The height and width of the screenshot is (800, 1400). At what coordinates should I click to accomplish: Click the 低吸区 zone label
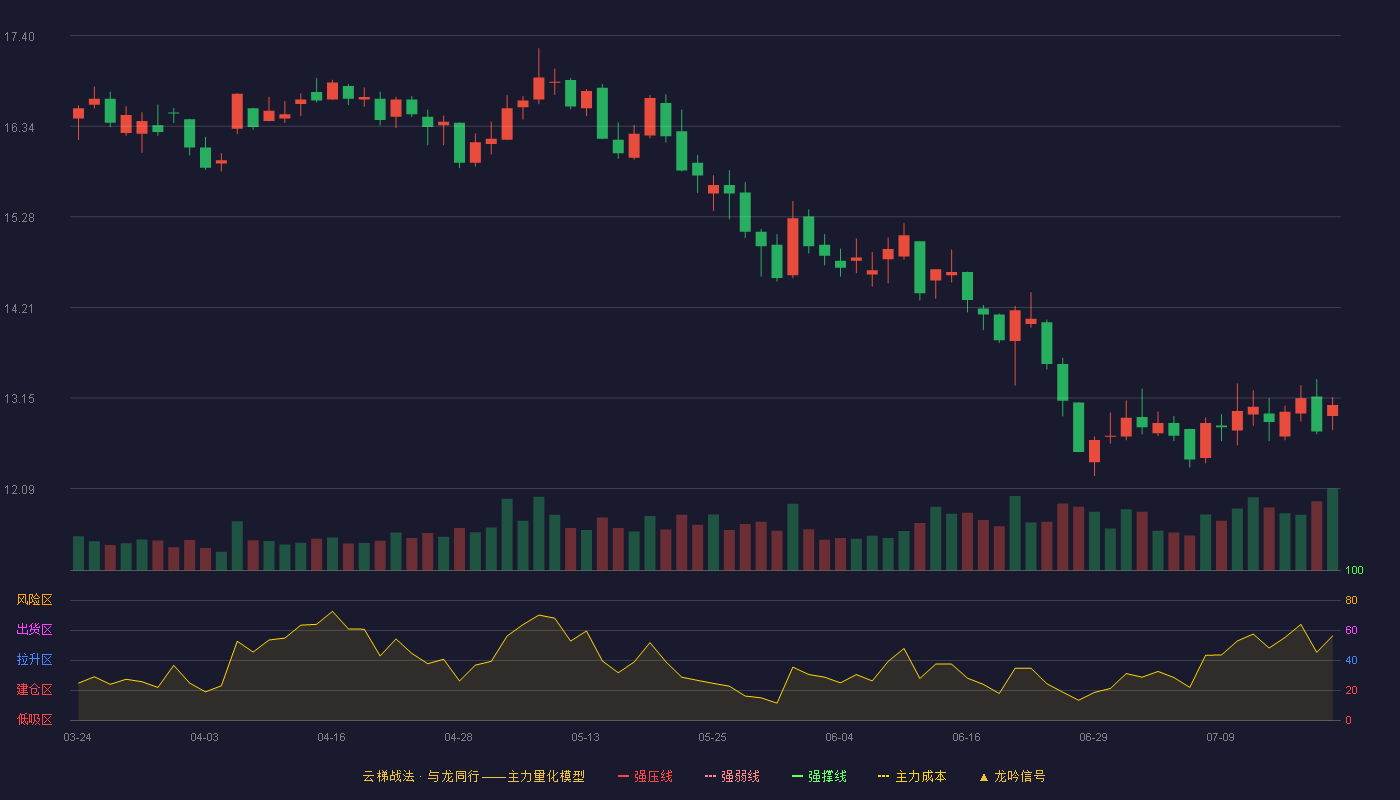coord(34,720)
